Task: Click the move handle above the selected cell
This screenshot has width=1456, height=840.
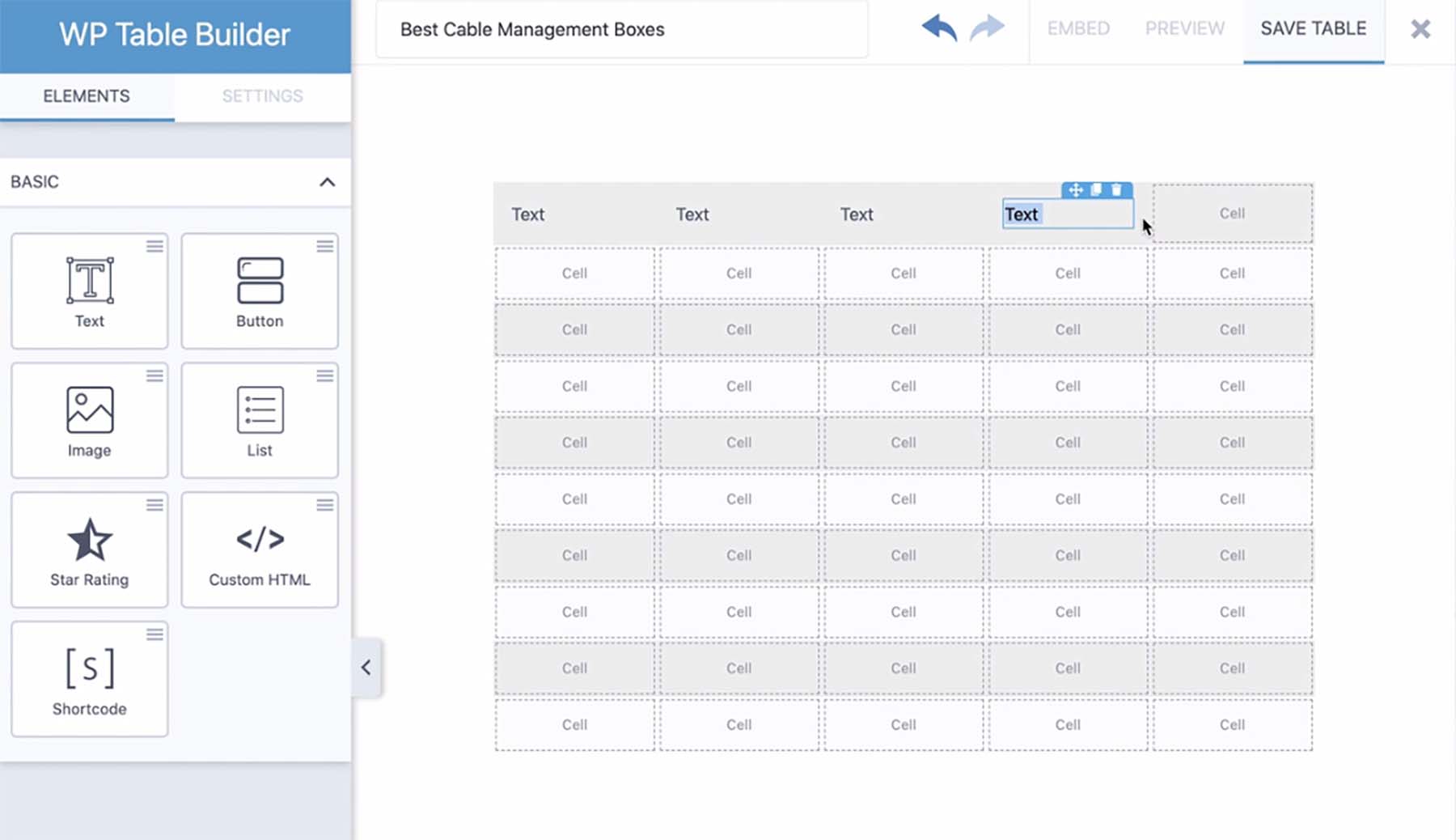Action: pos(1076,192)
